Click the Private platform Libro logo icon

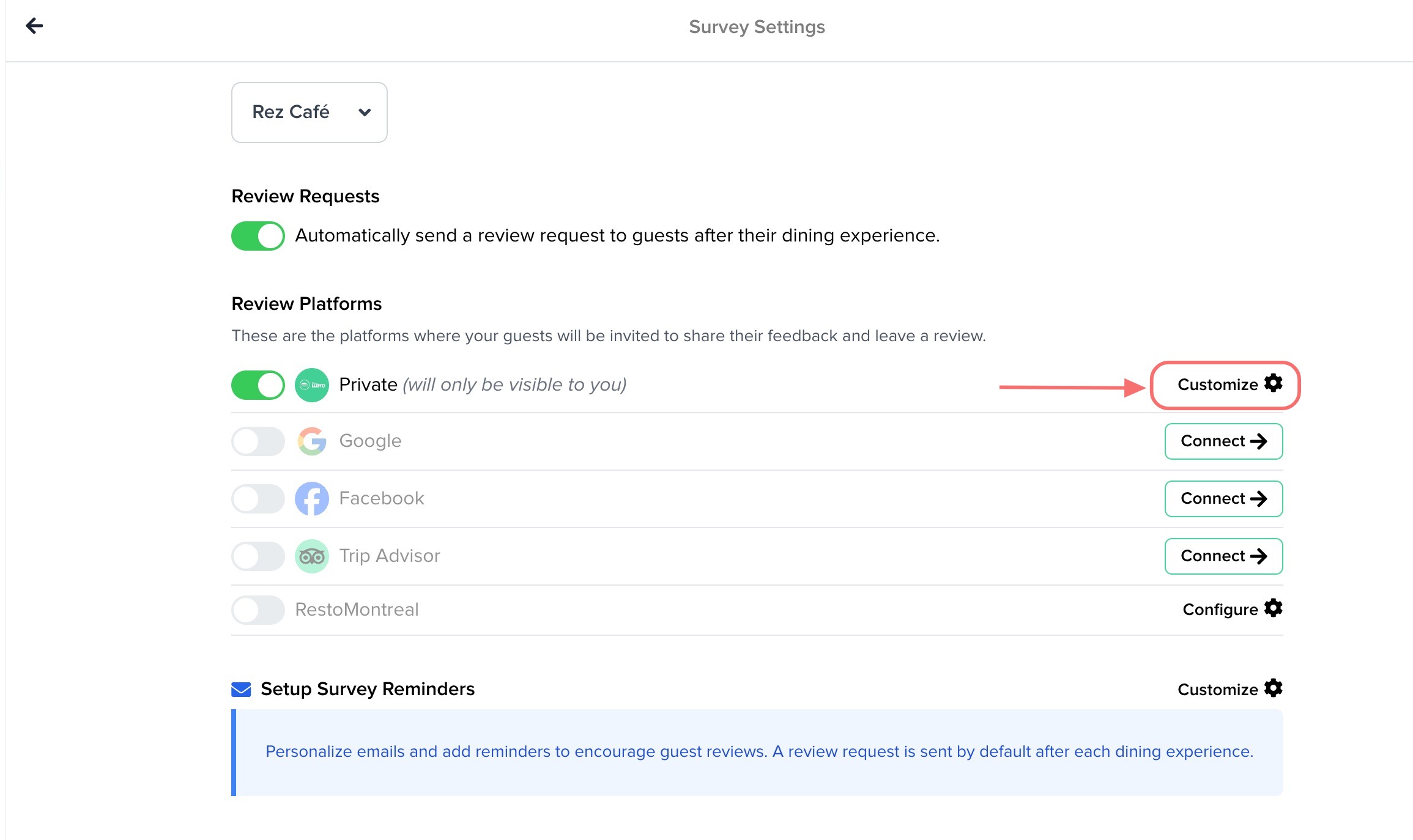click(x=312, y=385)
